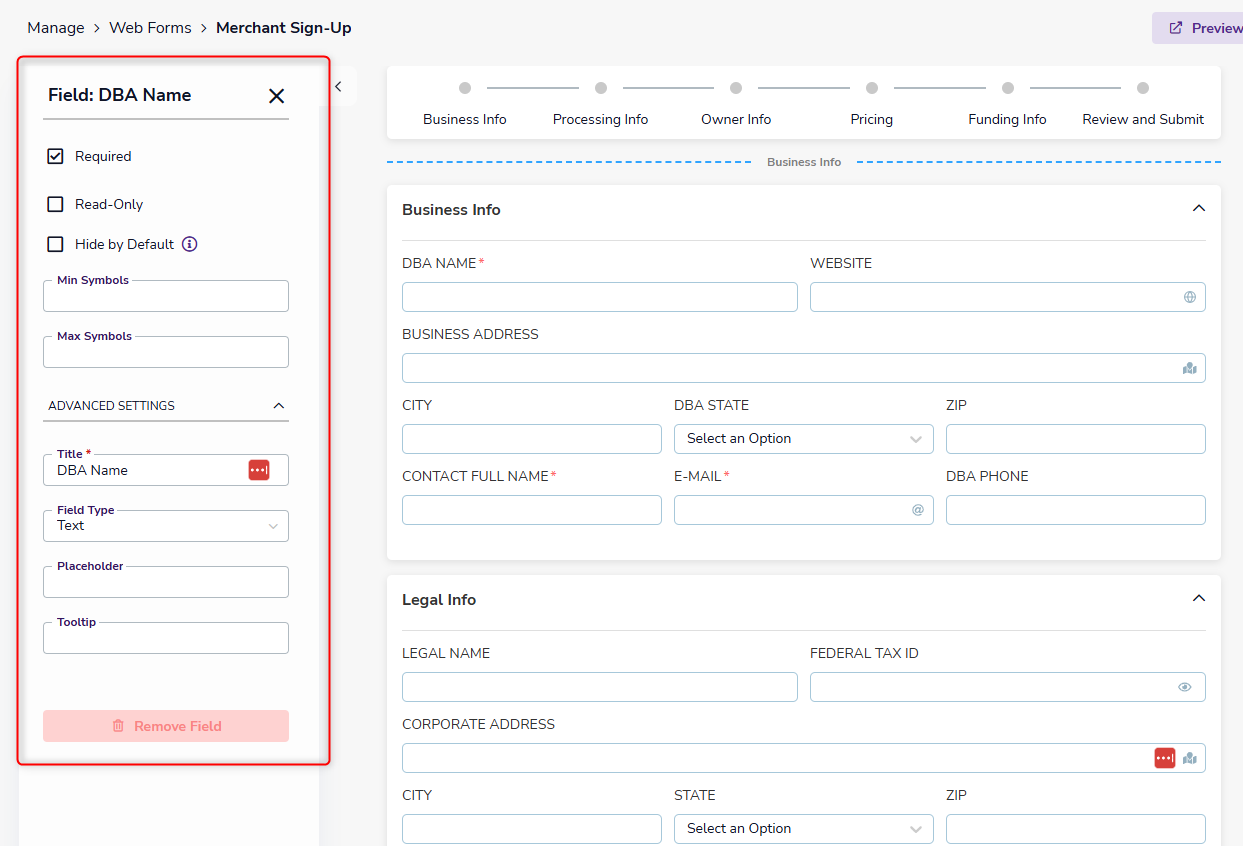This screenshot has height=846, width=1243.
Task: Open the Pricing step
Action: (872, 106)
